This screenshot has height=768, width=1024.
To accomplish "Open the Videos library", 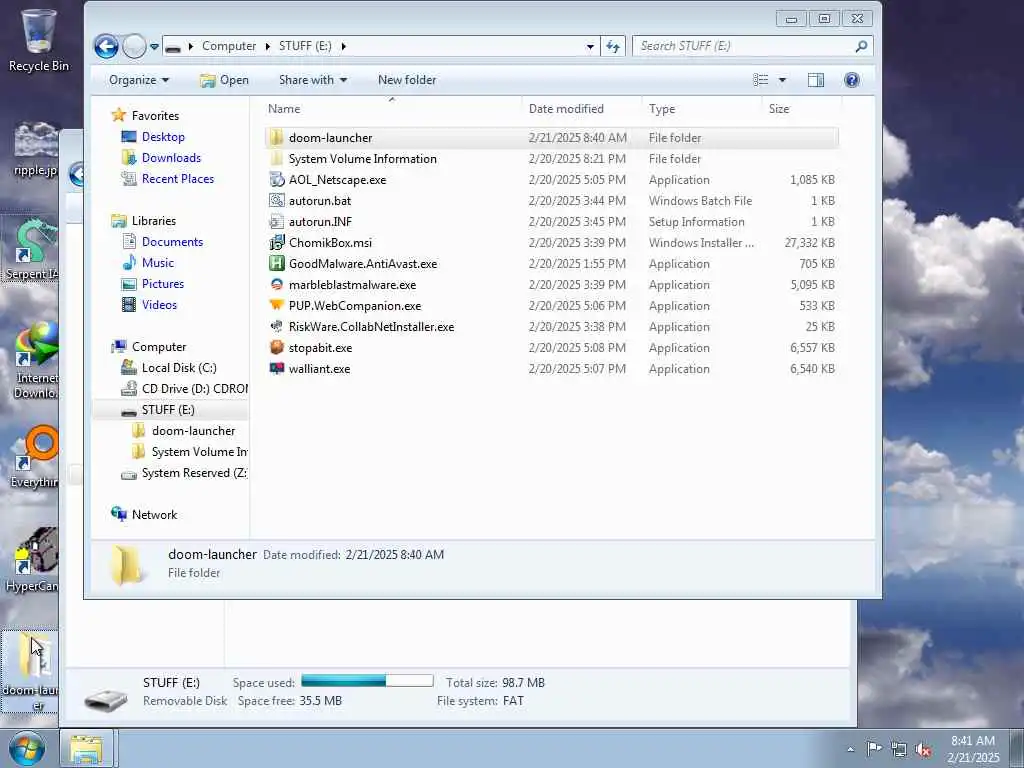I will click(x=159, y=304).
